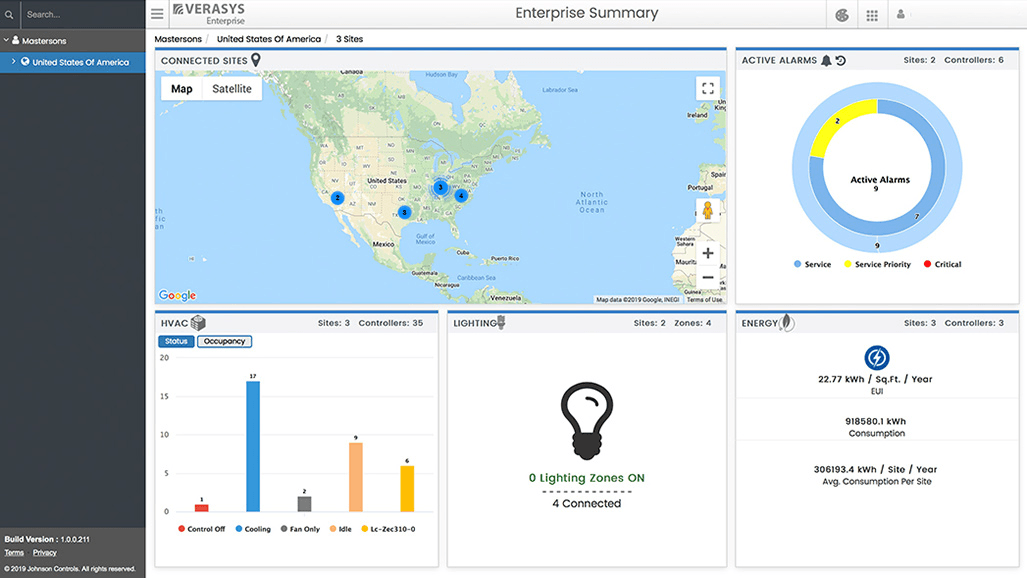Click the Verasys Enterprise logo
The image size is (1027, 578).
click(209, 14)
